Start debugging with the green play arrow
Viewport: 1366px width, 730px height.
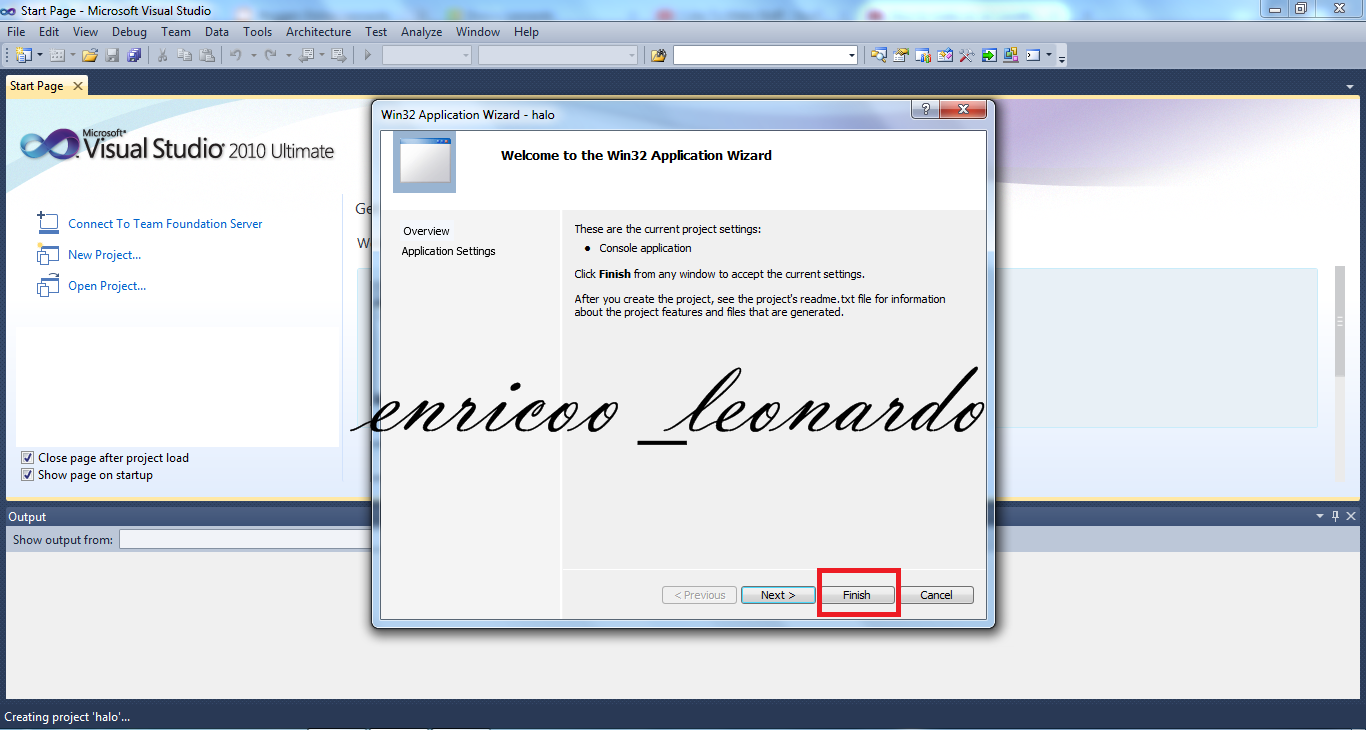(367, 55)
